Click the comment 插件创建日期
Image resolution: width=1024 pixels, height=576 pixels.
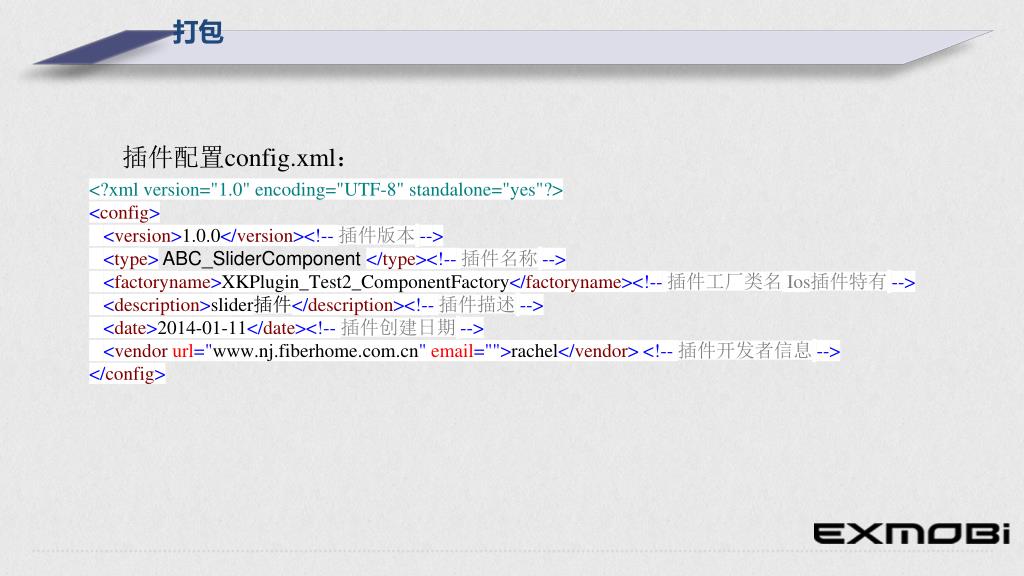pyautogui.click(x=398, y=328)
